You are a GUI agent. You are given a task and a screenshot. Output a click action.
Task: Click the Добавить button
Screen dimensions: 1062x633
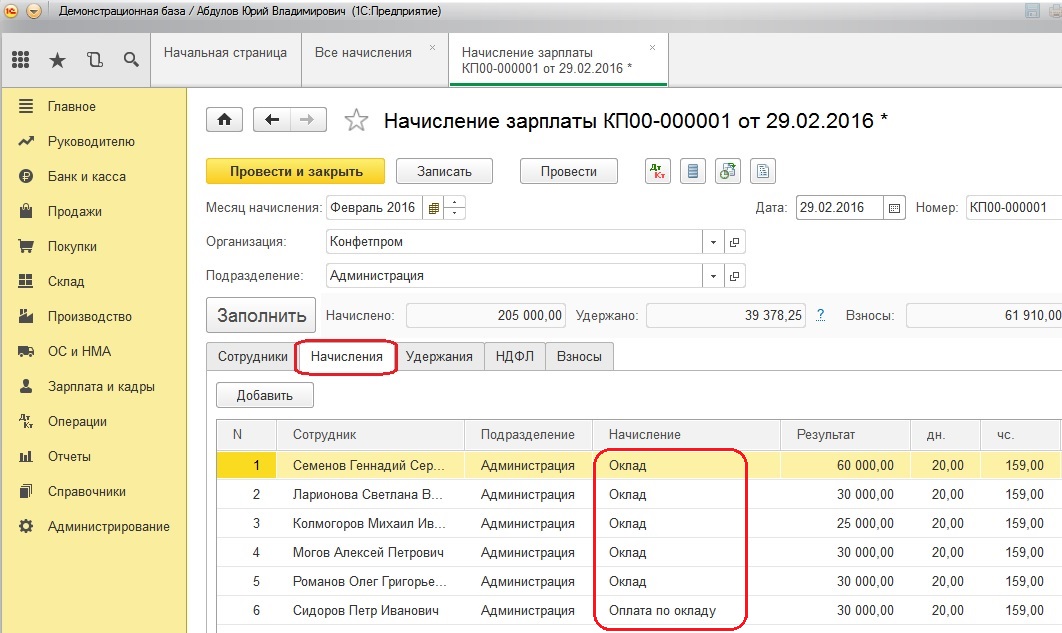(x=265, y=395)
